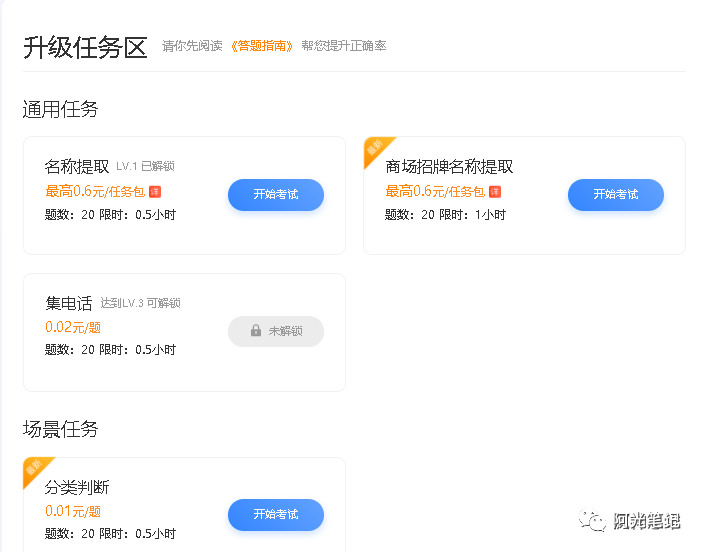The image size is (703, 552).
Task: Click the 场景任务 section heading
Action: 60,429
